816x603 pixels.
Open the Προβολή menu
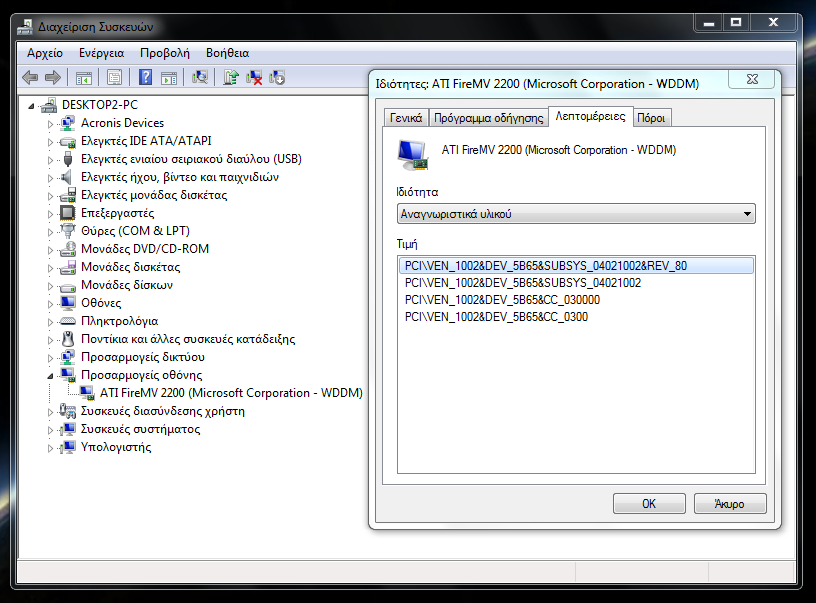164,53
